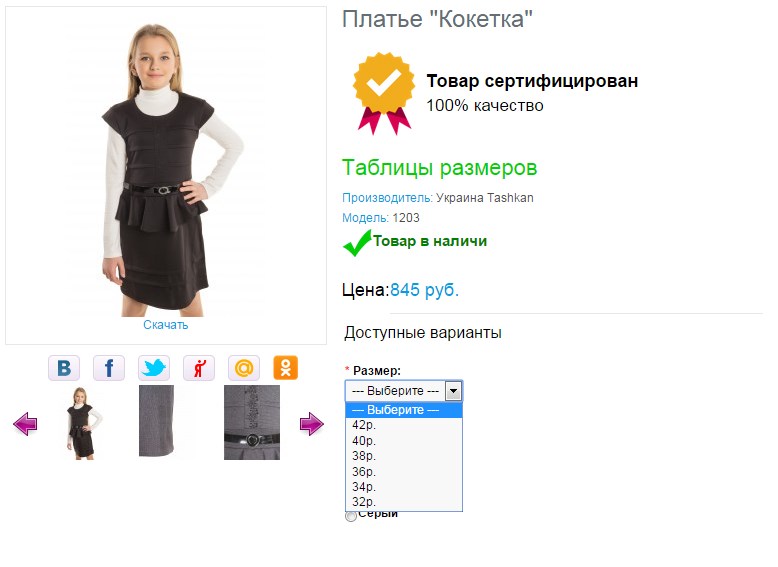778x567 pixels.
Task: Click the main product photo
Action: pos(166,165)
